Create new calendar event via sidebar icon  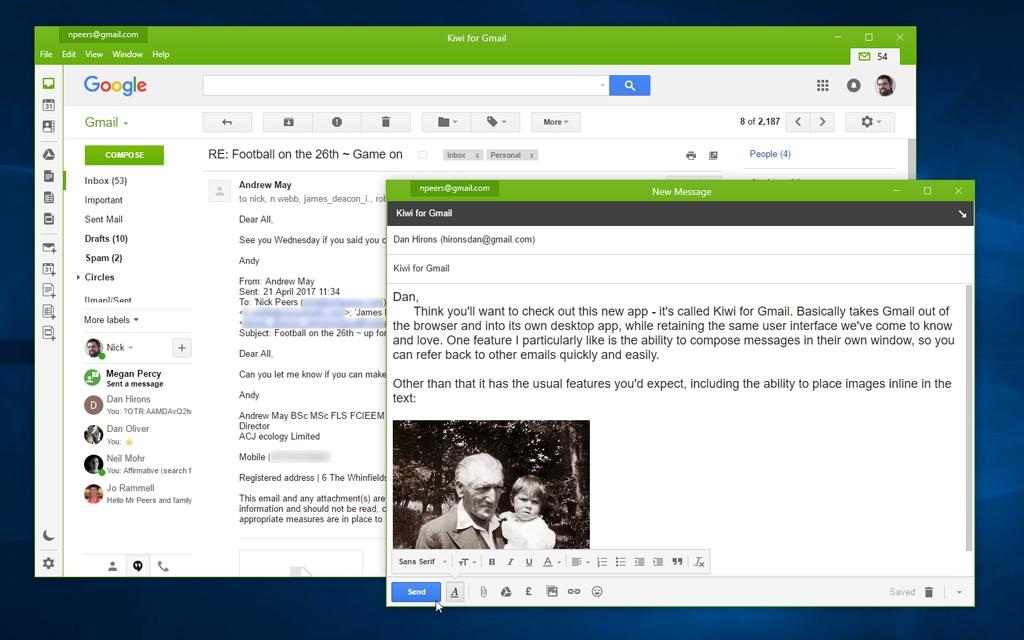[49, 268]
